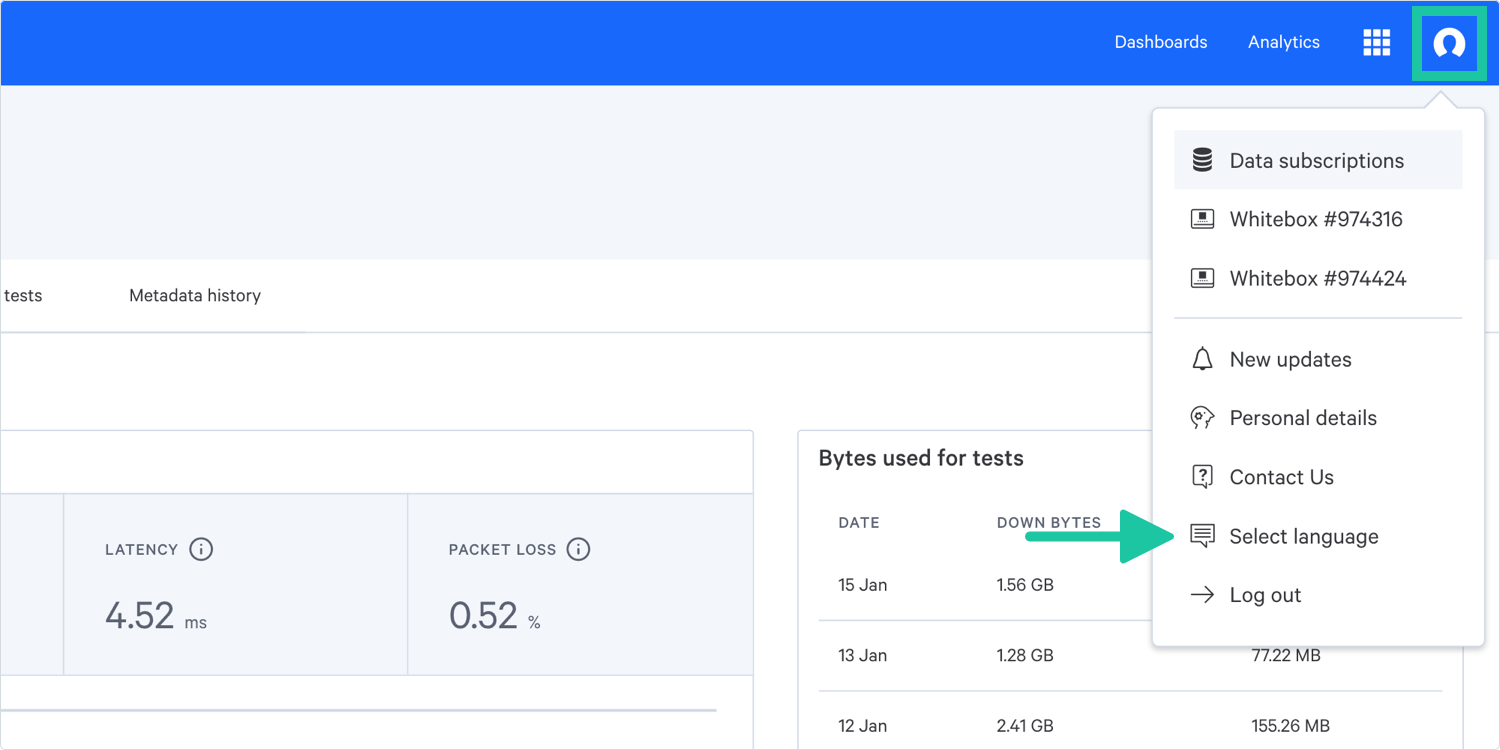
Task: Click the Data subscriptions database icon
Action: coord(1202,160)
